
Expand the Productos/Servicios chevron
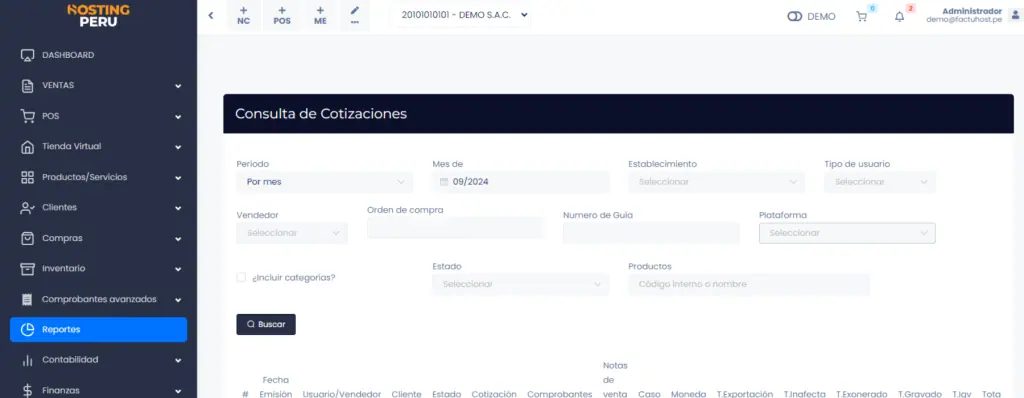178,177
